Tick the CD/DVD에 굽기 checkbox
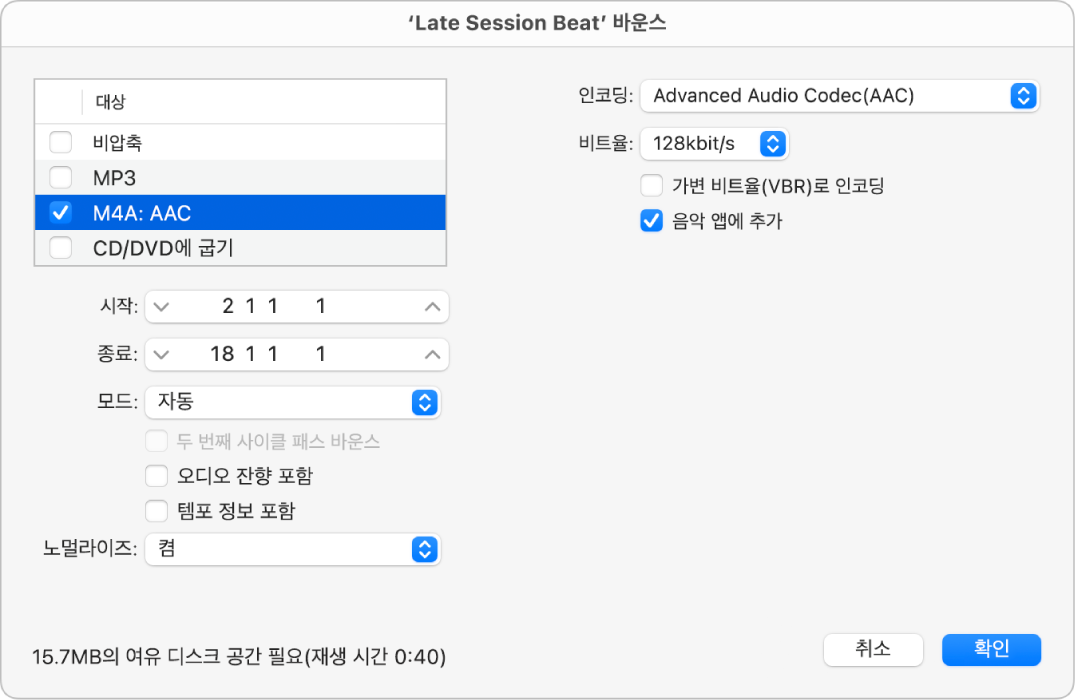 point(61,248)
